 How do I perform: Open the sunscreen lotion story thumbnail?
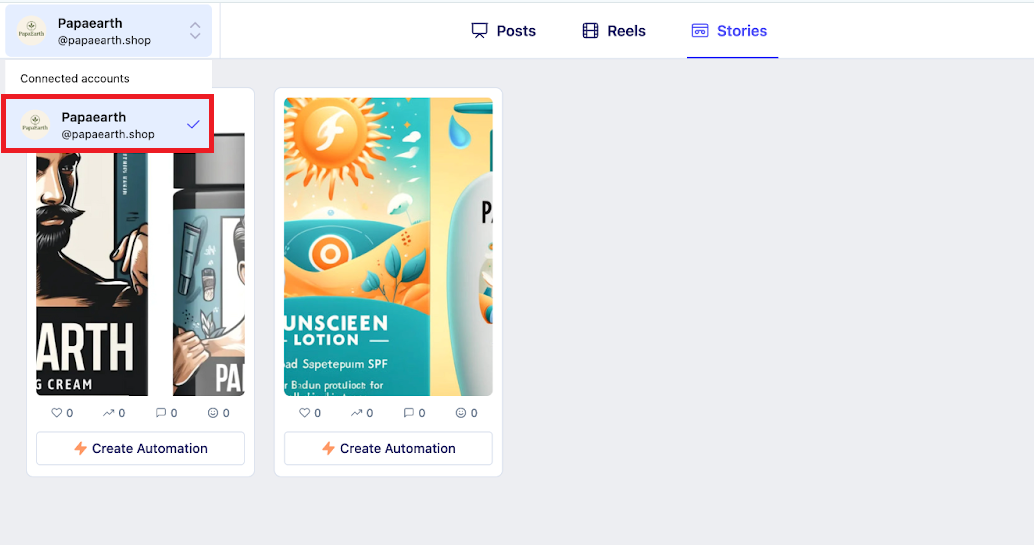(x=388, y=247)
